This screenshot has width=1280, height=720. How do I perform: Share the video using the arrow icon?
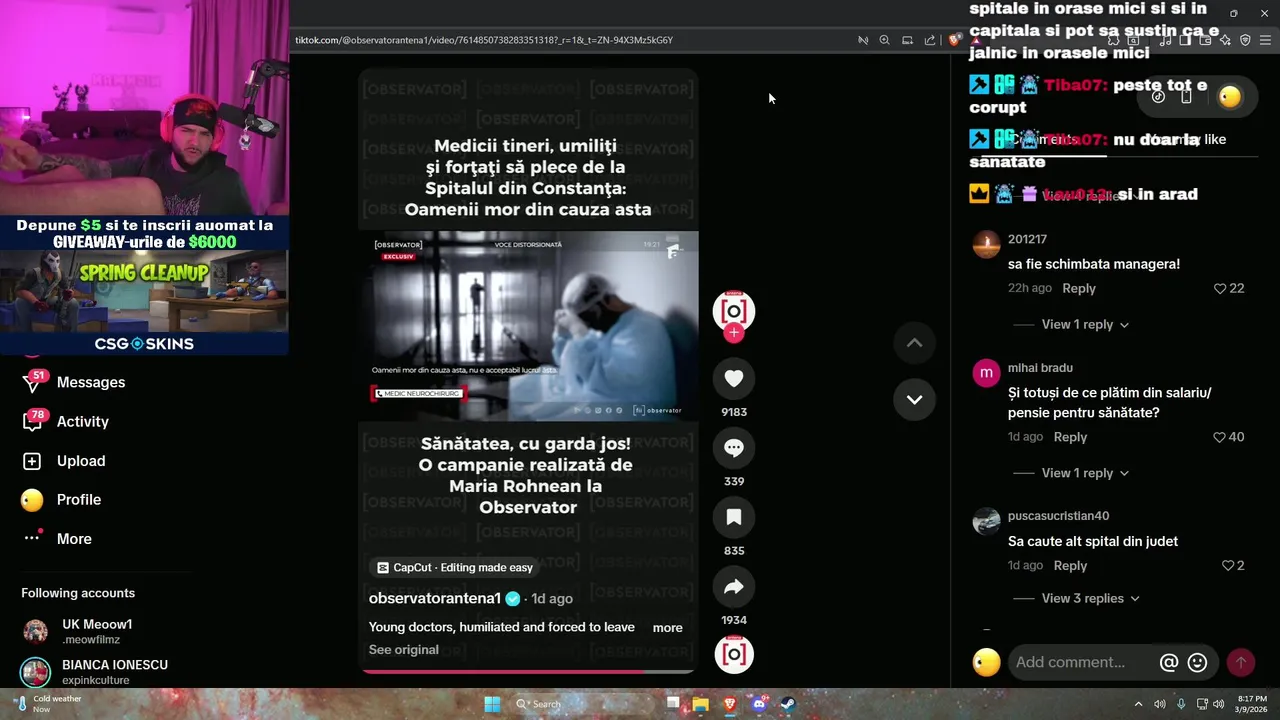click(734, 587)
